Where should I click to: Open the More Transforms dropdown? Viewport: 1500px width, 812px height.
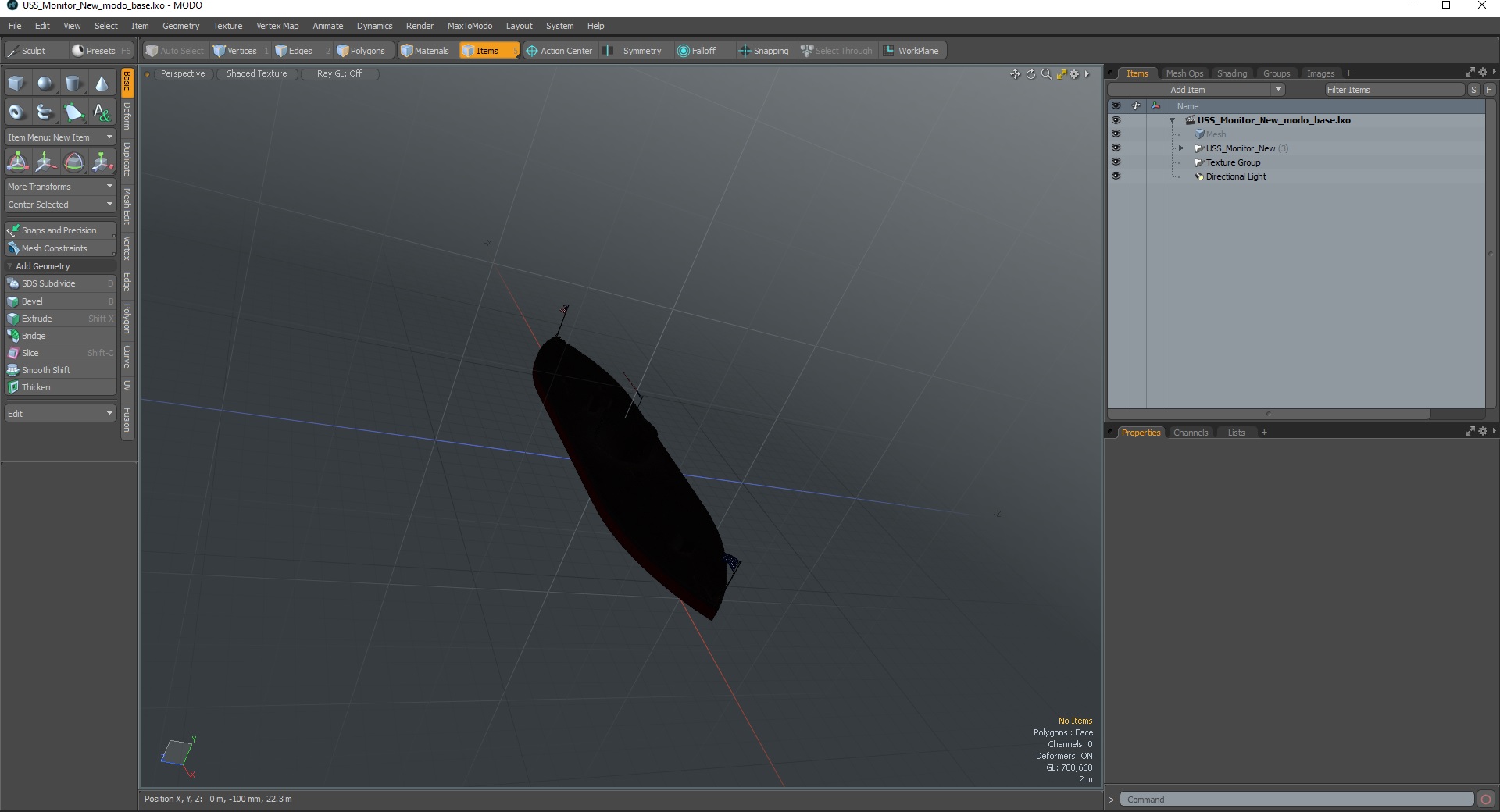click(60, 187)
